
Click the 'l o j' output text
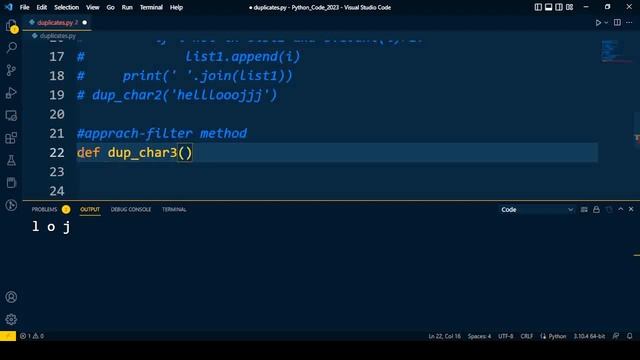51,227
